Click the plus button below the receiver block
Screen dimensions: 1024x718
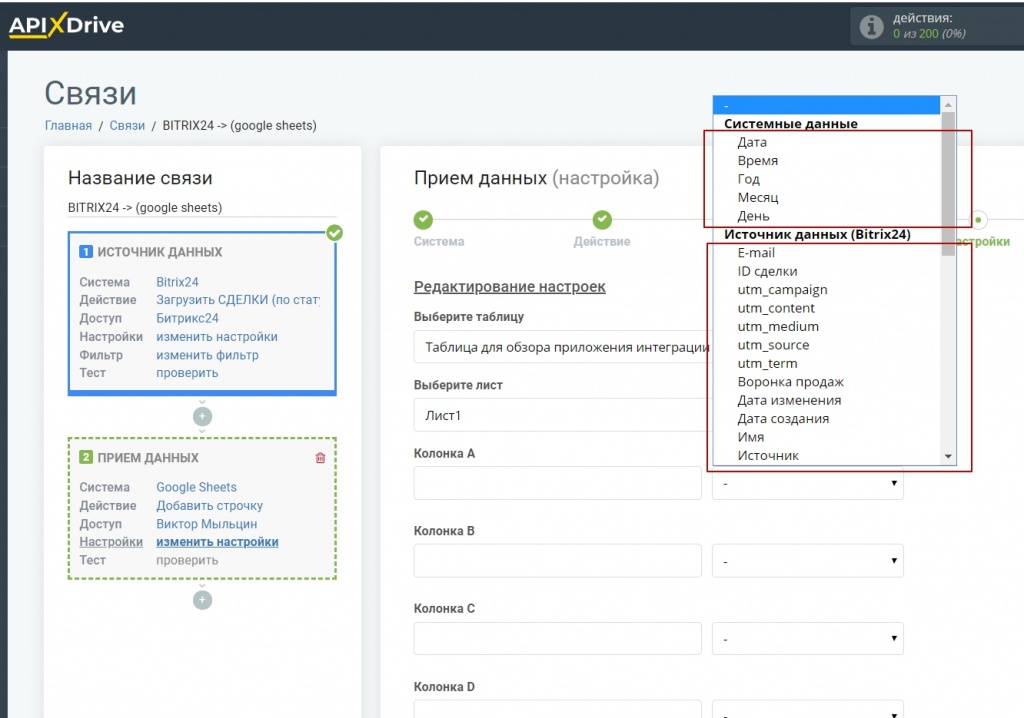pyautogui.click(x=202, y=600)
